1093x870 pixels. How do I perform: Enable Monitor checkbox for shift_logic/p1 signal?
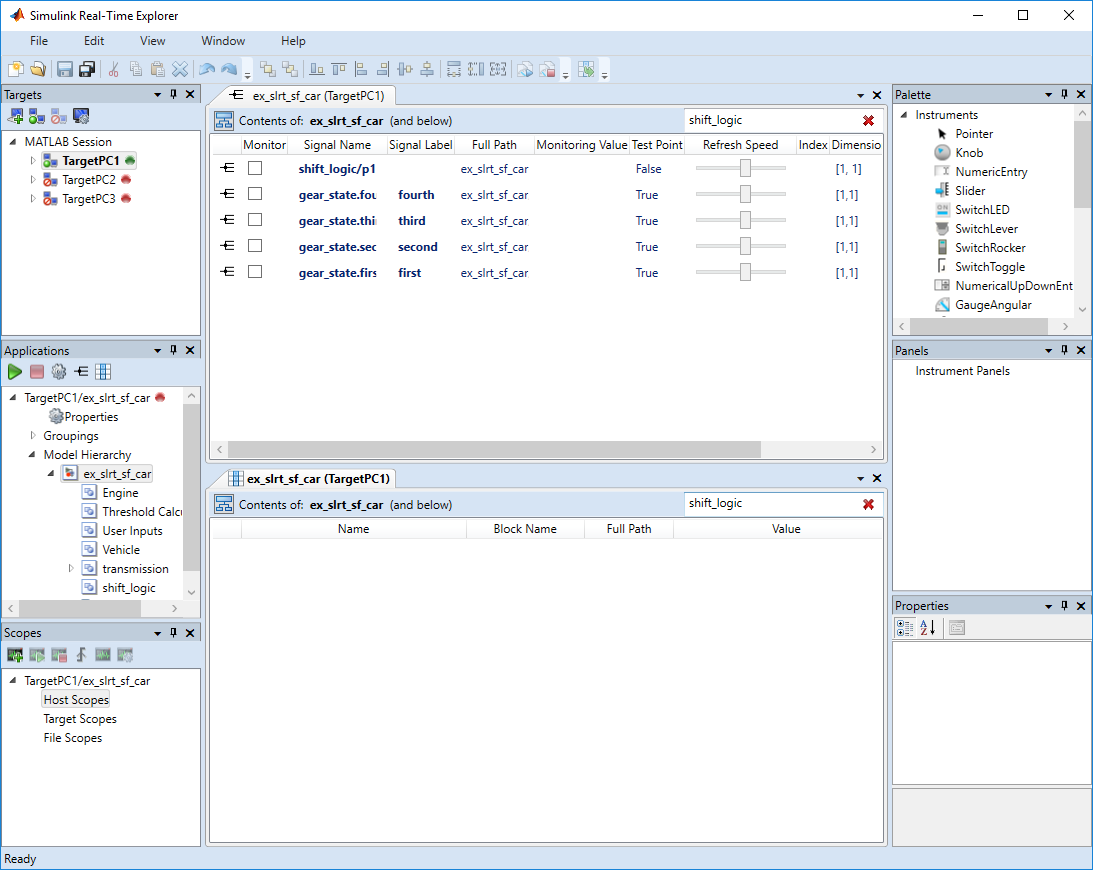point(255,168)
